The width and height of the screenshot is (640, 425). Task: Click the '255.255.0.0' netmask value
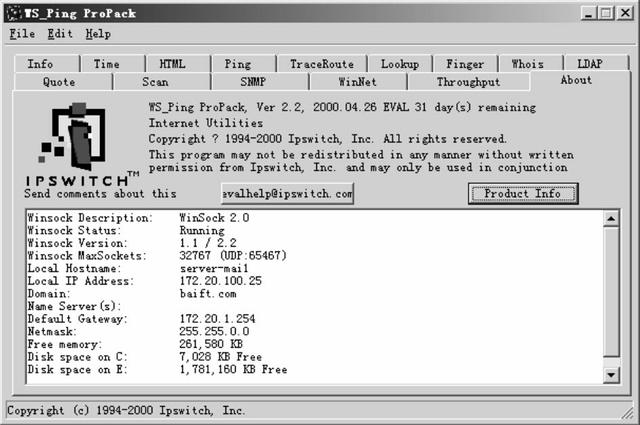tap(214, 332)
